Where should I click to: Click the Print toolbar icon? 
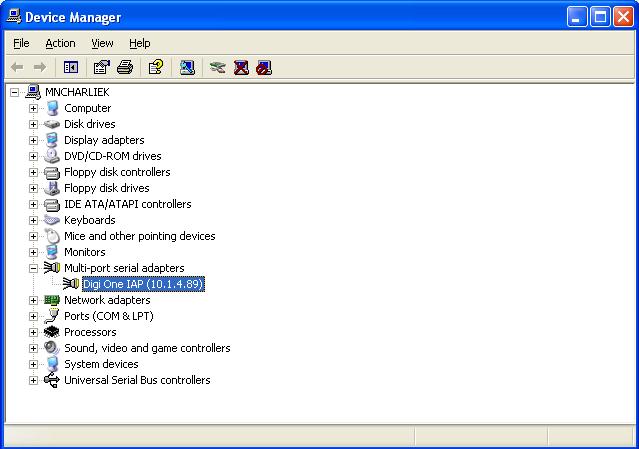tap(124, 68)
